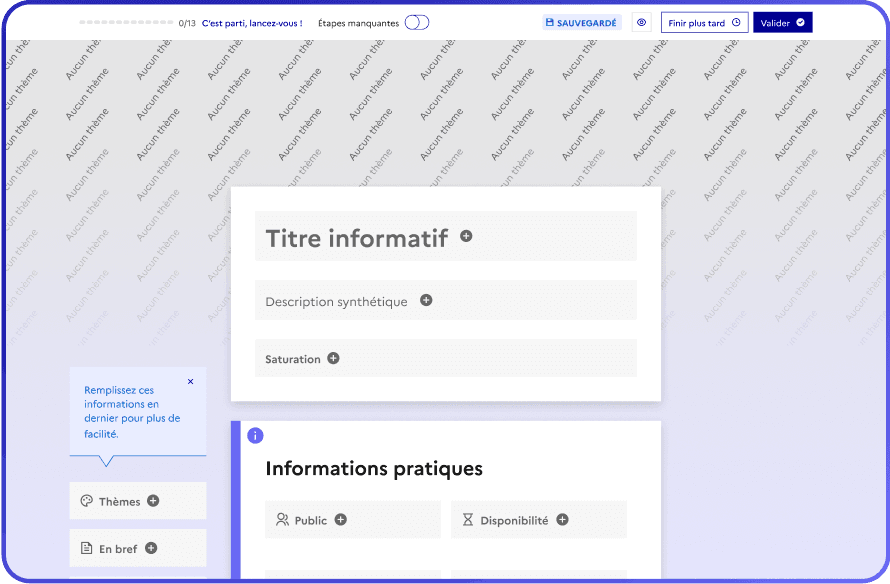Image resolution: width=890 pixels, height=584 pixels.
Task: Click the eye preview button
Action: pyautogui.click(x=642, y=22)
